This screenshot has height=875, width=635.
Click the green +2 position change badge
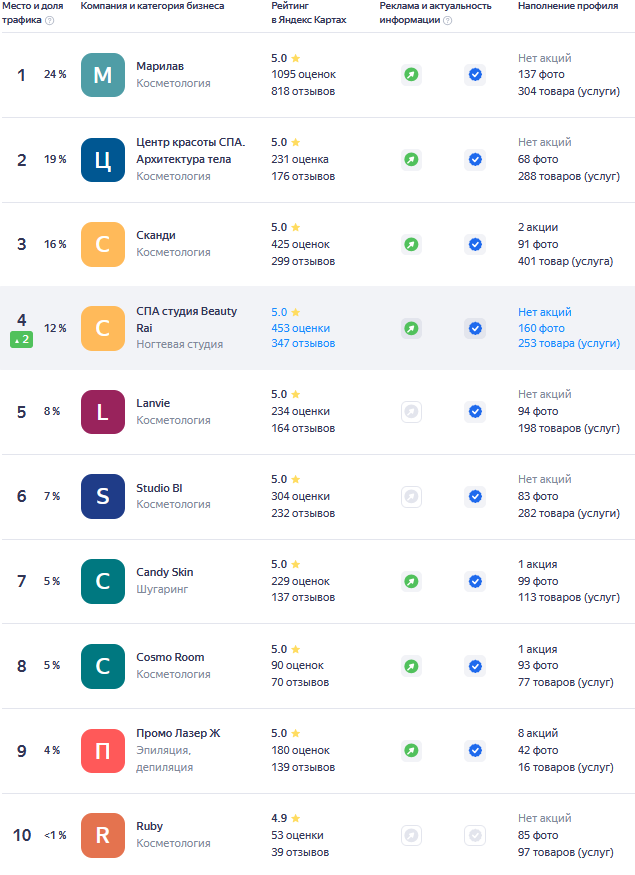tap(22, 340)
